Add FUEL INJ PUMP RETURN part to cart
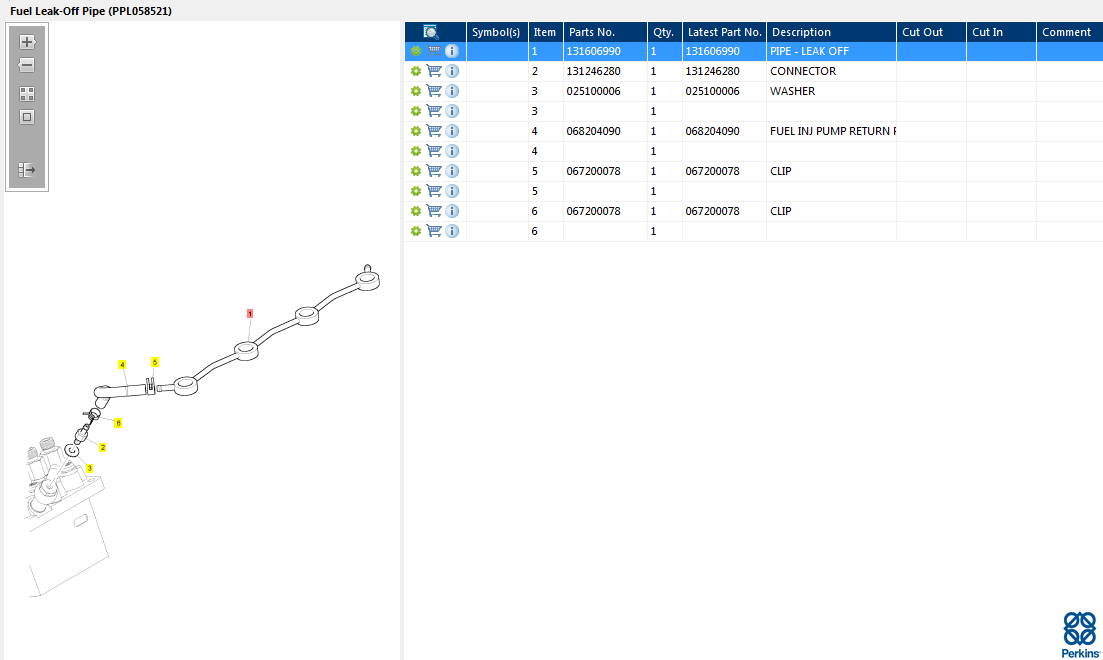This screenshot has height=660, width=1103. (434, 131)
